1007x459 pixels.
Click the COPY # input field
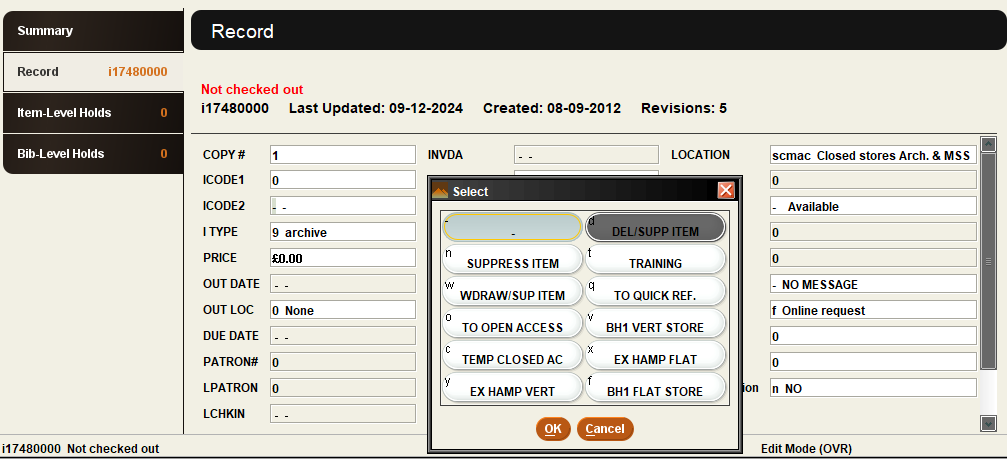(x=341, y=155)
